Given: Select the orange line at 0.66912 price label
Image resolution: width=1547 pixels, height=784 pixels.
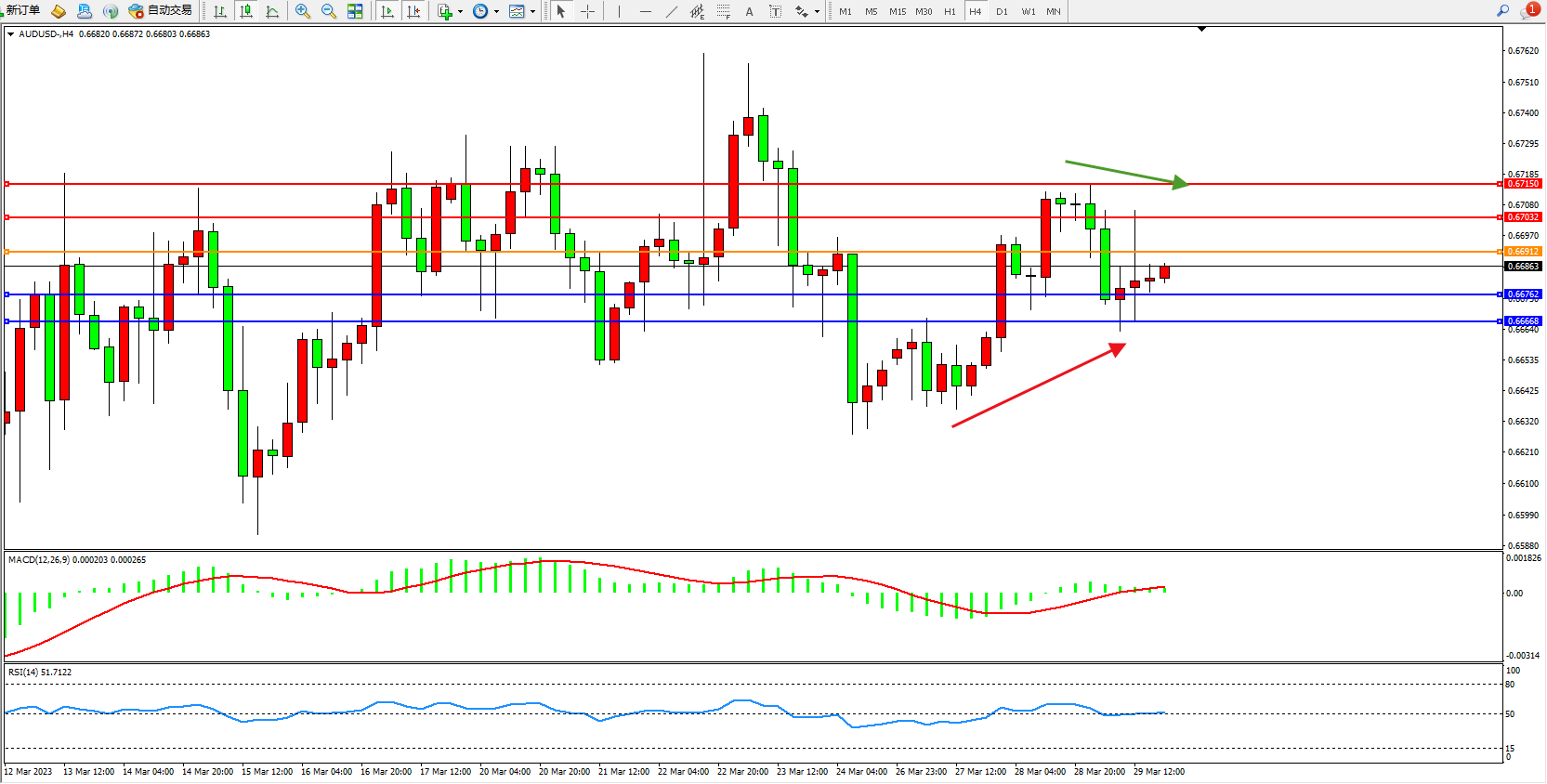Looking at the screenshot, I should (1523, 252).
